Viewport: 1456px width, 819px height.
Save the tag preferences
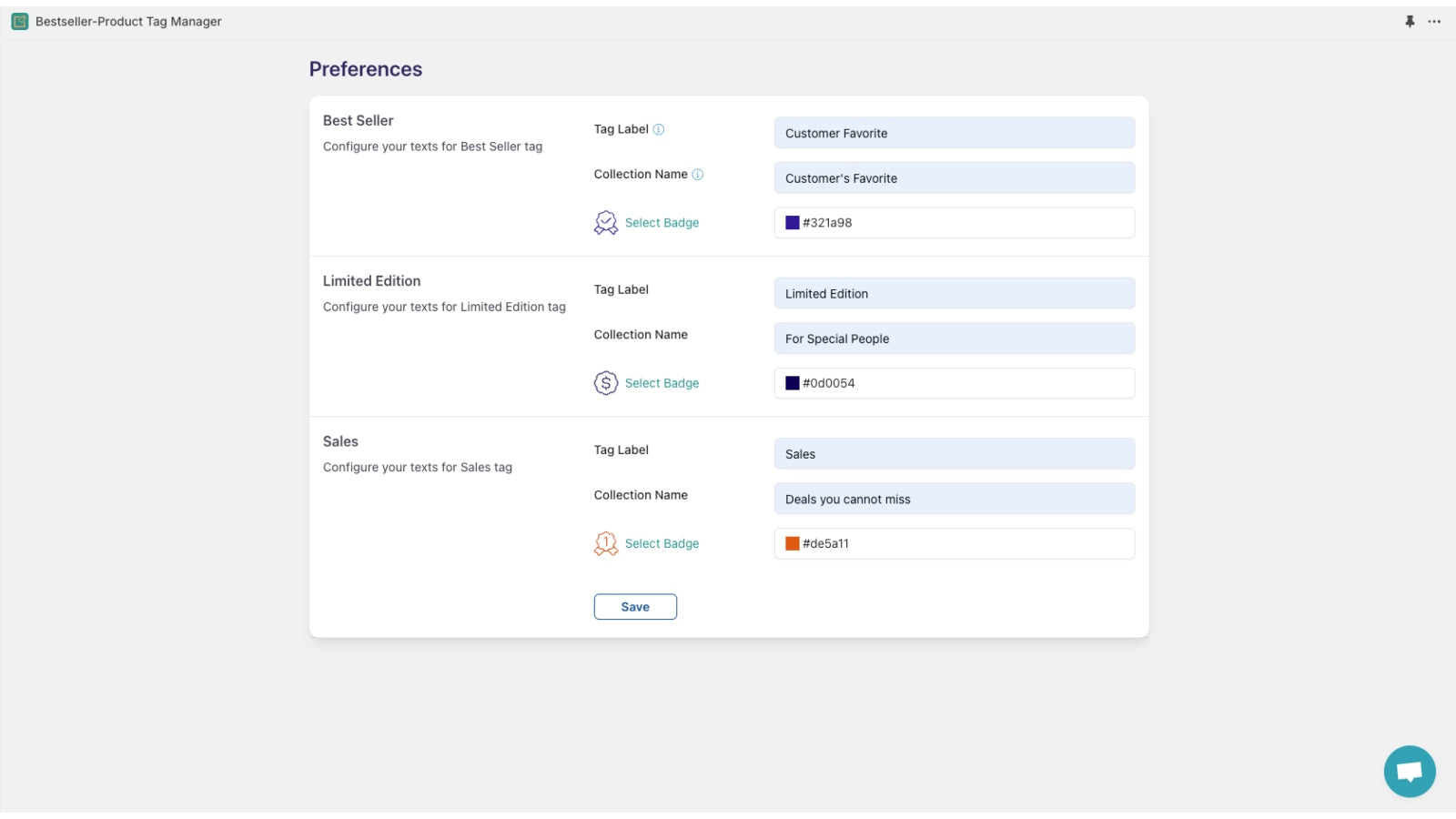pos(635,606)
